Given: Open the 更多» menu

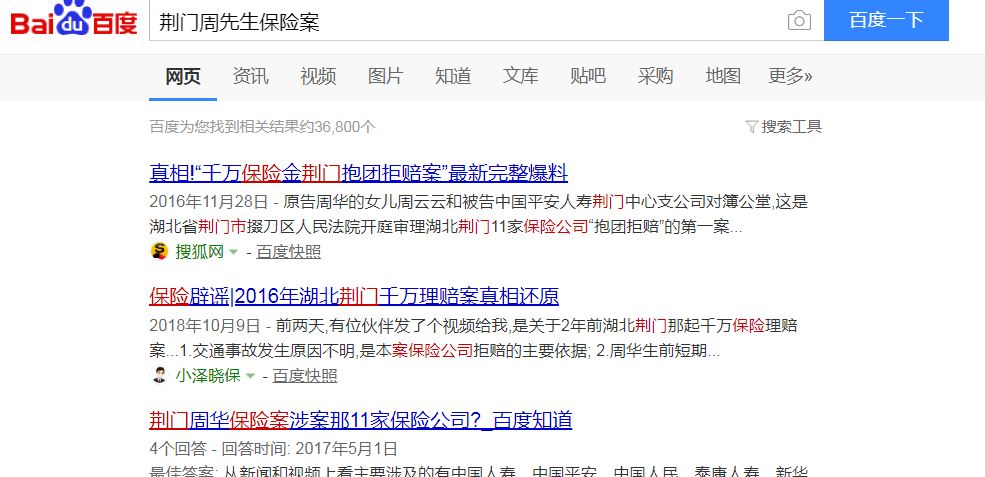Looking at the screenshot, I should pos(790,76).
